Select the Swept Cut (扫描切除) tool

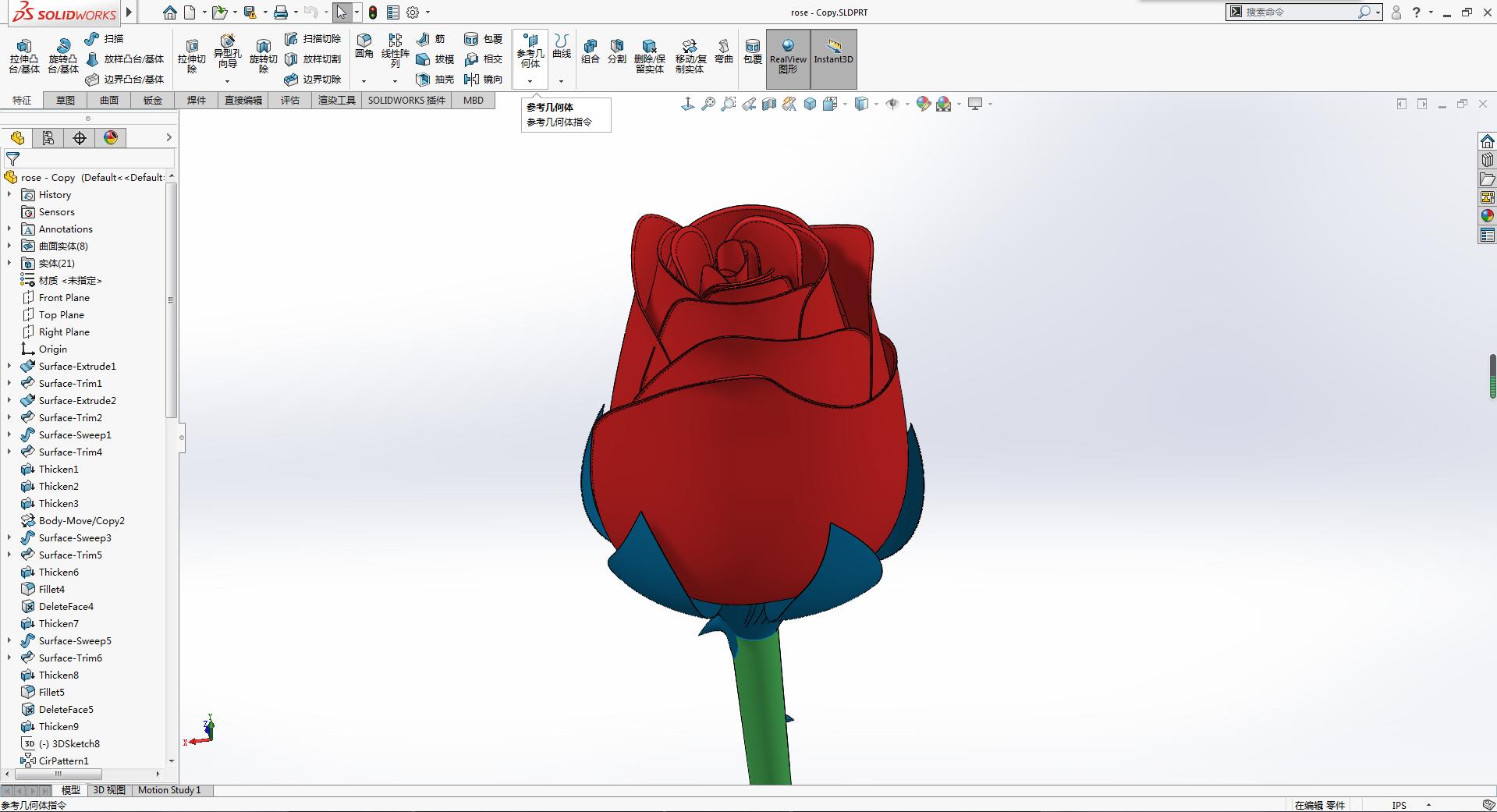[x=312, y=39]
